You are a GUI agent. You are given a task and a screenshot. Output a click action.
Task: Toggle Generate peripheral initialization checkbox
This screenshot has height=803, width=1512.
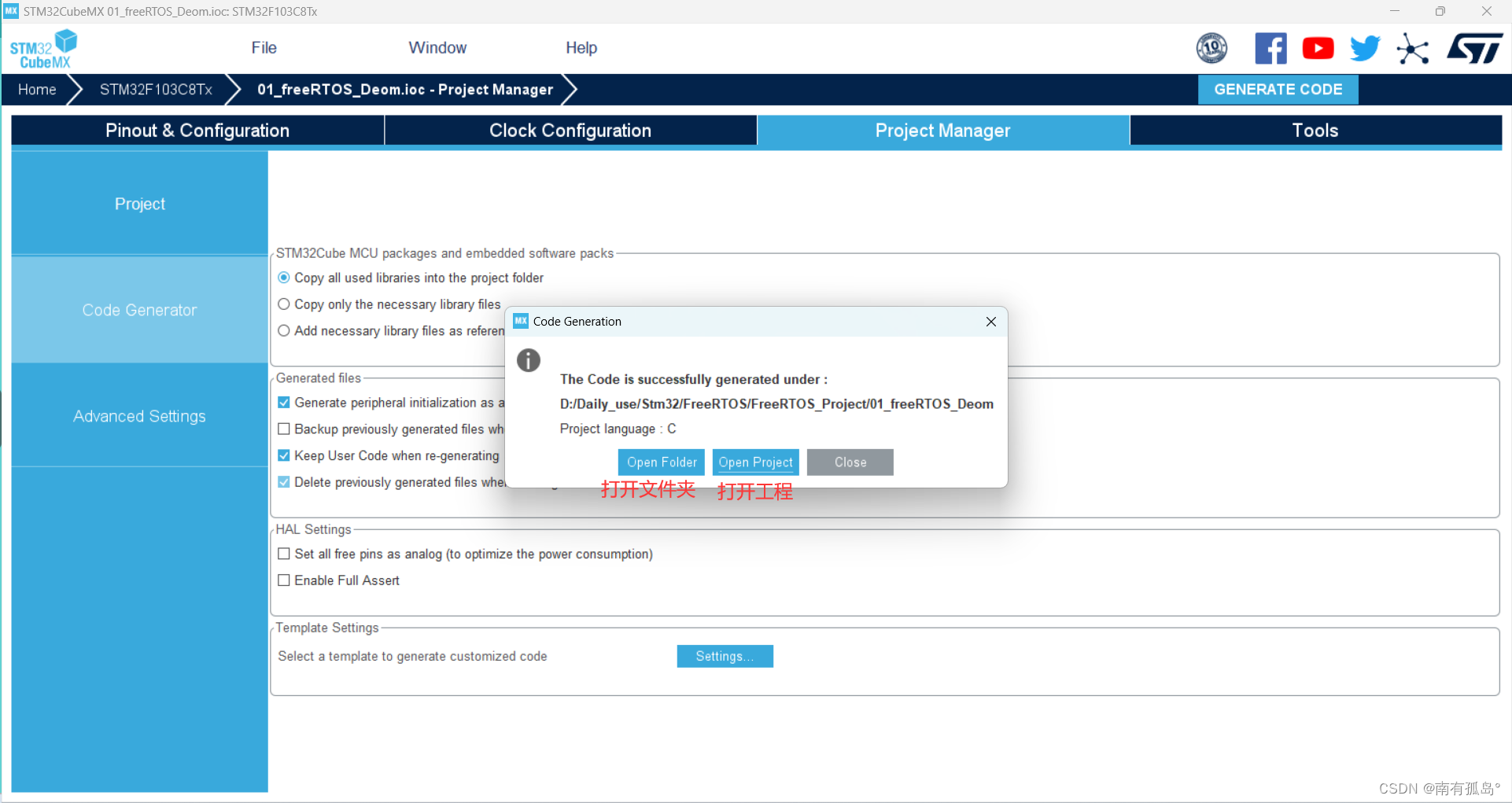pos(284,403)
